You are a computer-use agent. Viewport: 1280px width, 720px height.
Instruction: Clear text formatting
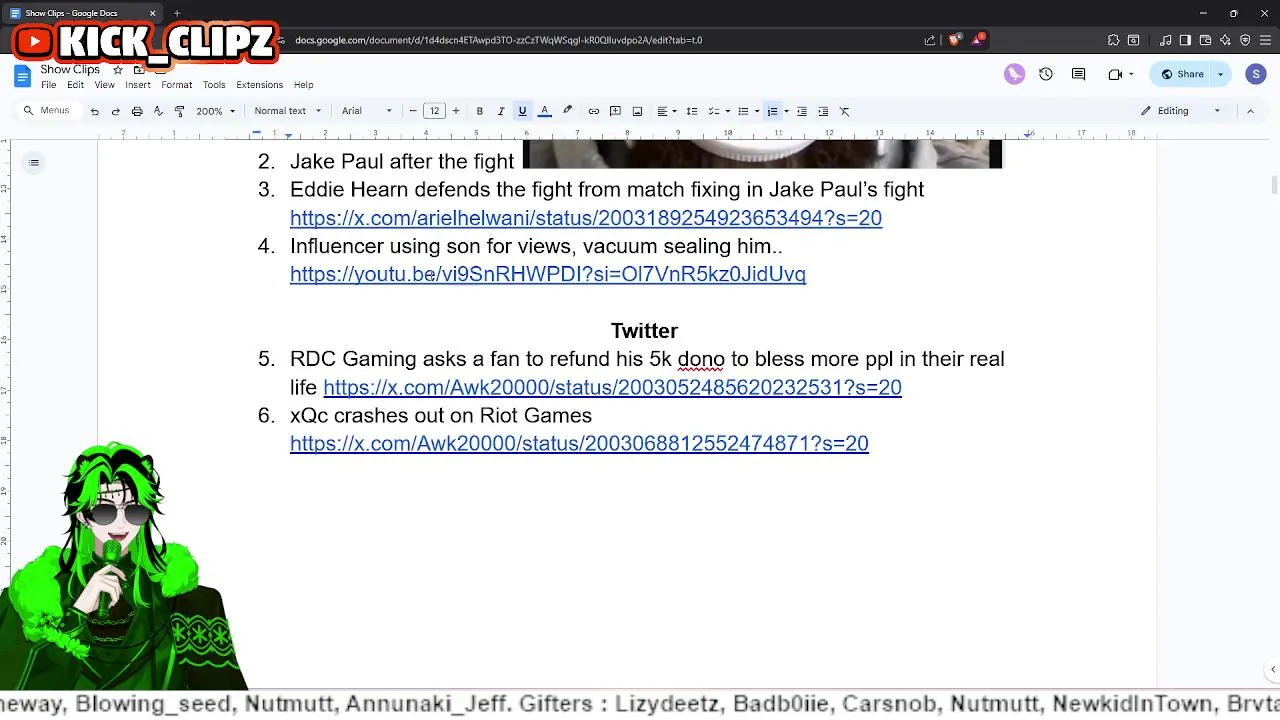click(x=845, y=111)
